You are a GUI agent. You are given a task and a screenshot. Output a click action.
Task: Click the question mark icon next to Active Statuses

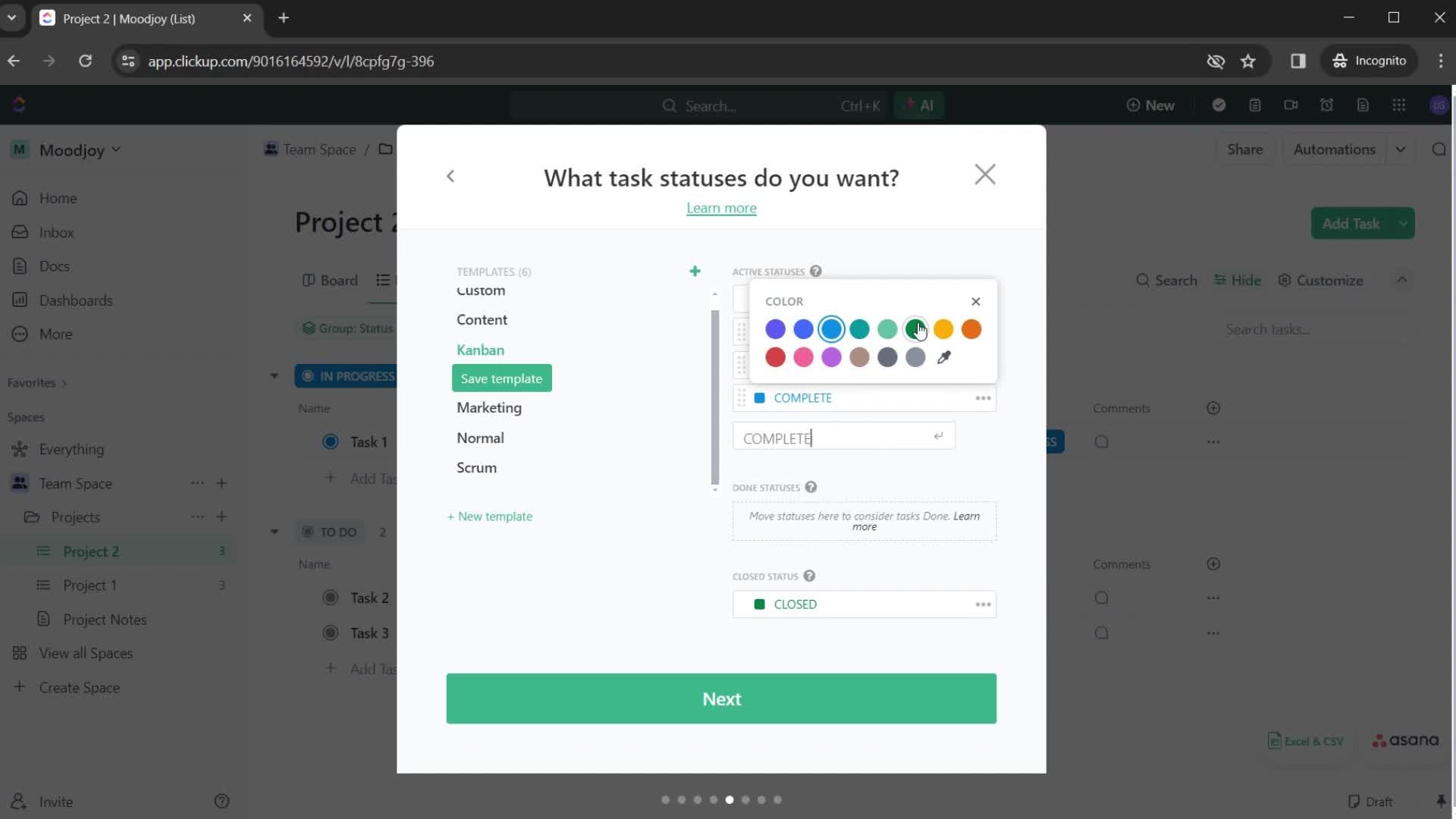[x=817, y=271]
